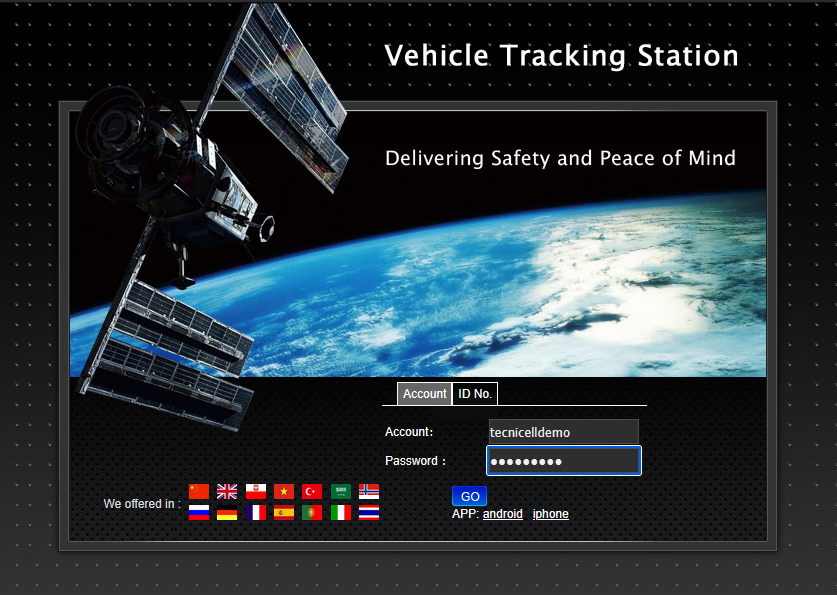Open the ID No. login tab

pos(475,394)
